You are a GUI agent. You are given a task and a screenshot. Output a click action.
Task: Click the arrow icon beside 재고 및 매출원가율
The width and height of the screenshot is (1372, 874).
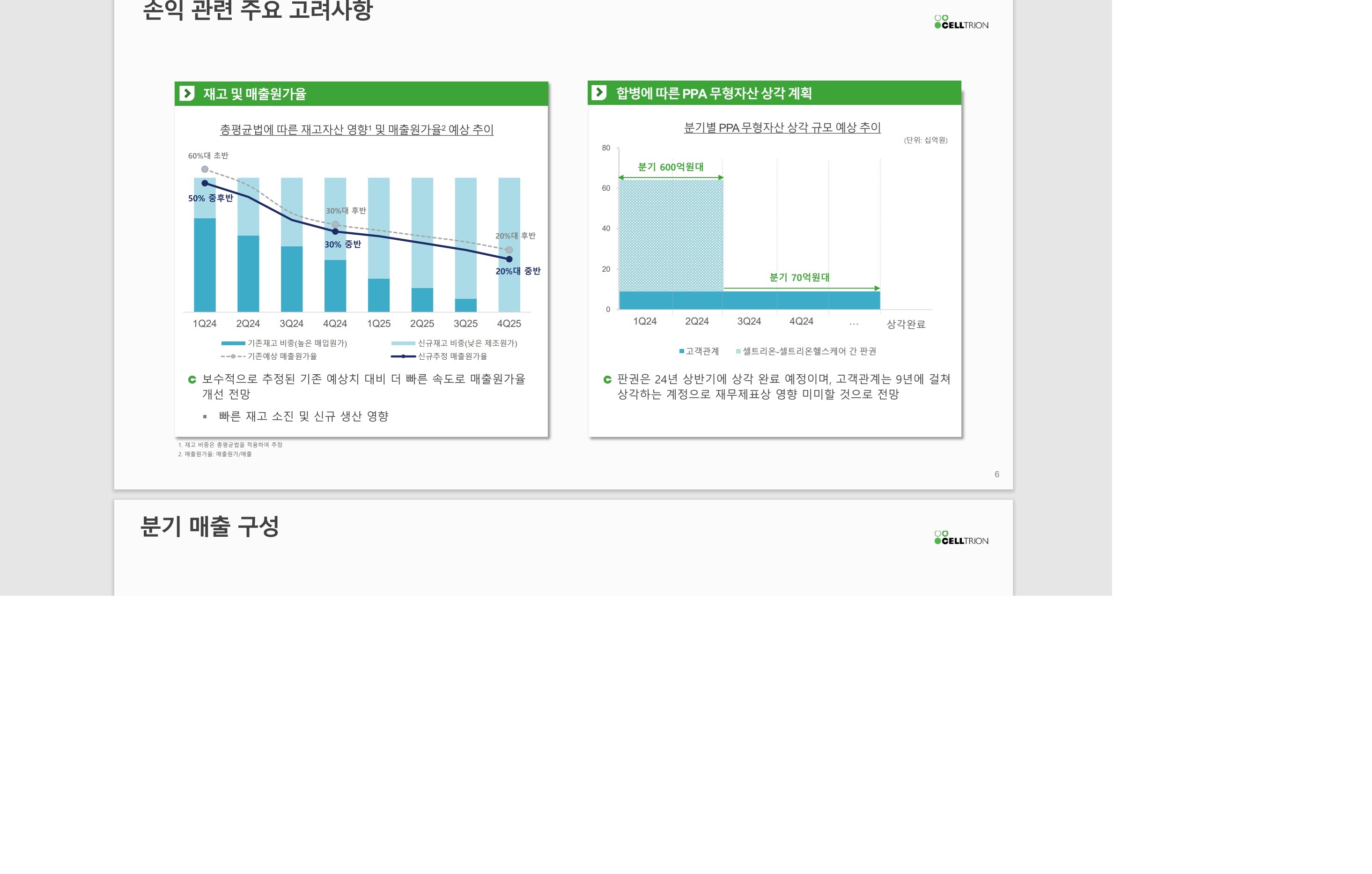pyautogui.click(x=187, y=93)
